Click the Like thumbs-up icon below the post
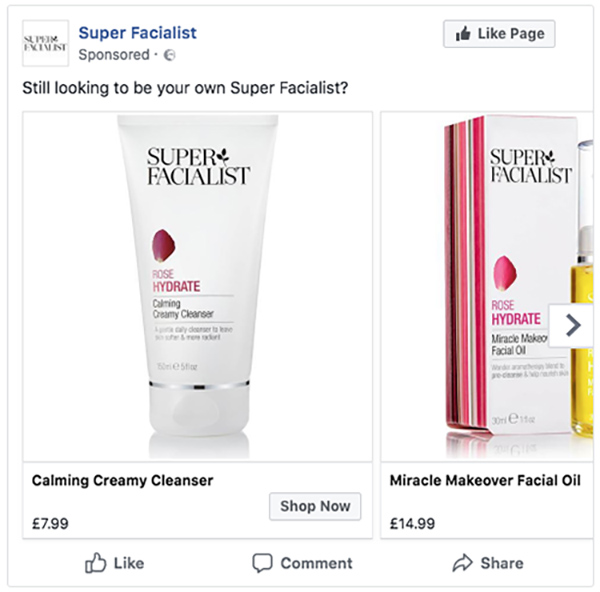Viewport: 600px width, 592px height. click(96, 563)
